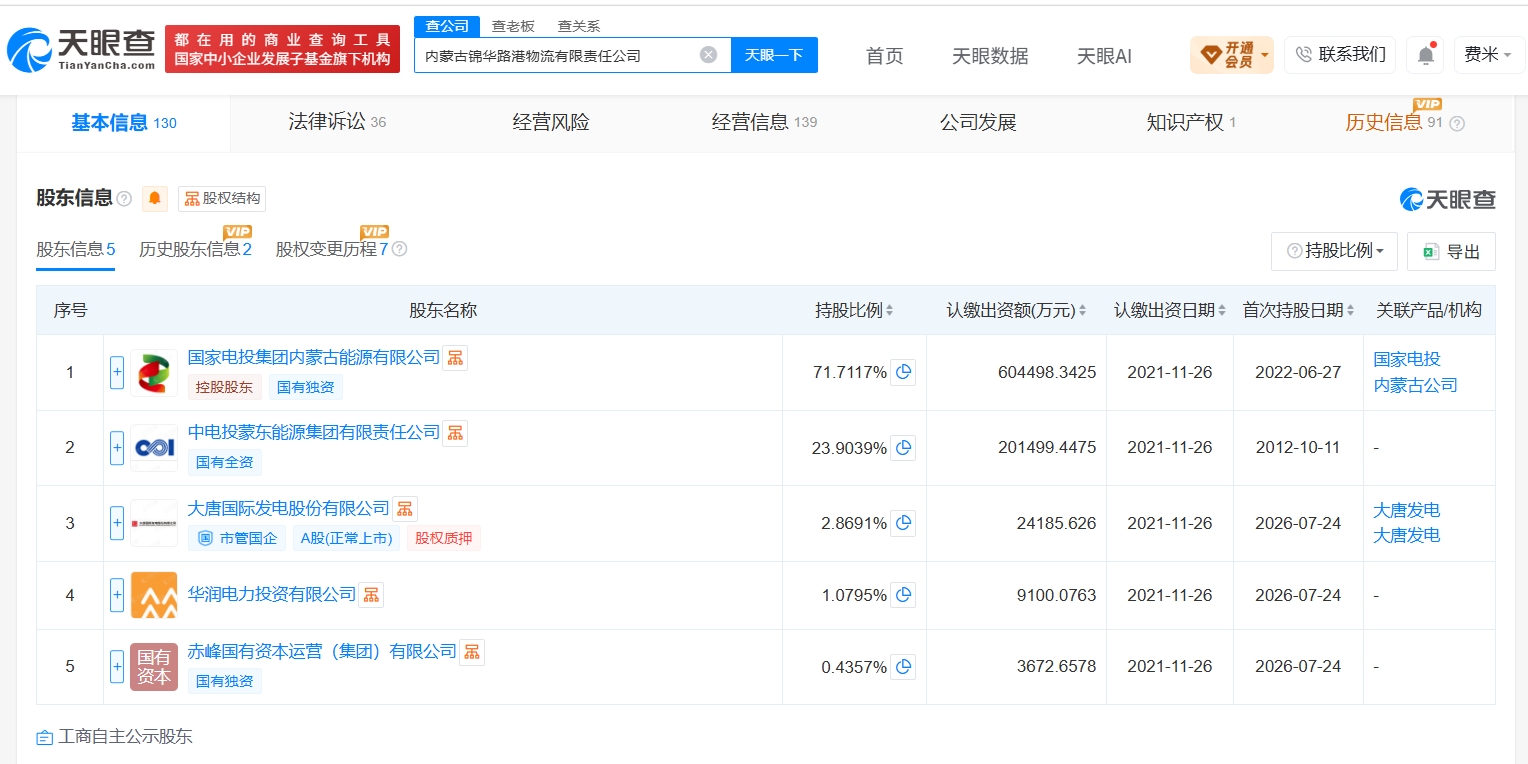This screenshot has width=1528, height=764.
Task: Click the 天眼一下 search button
Action: 774,55
